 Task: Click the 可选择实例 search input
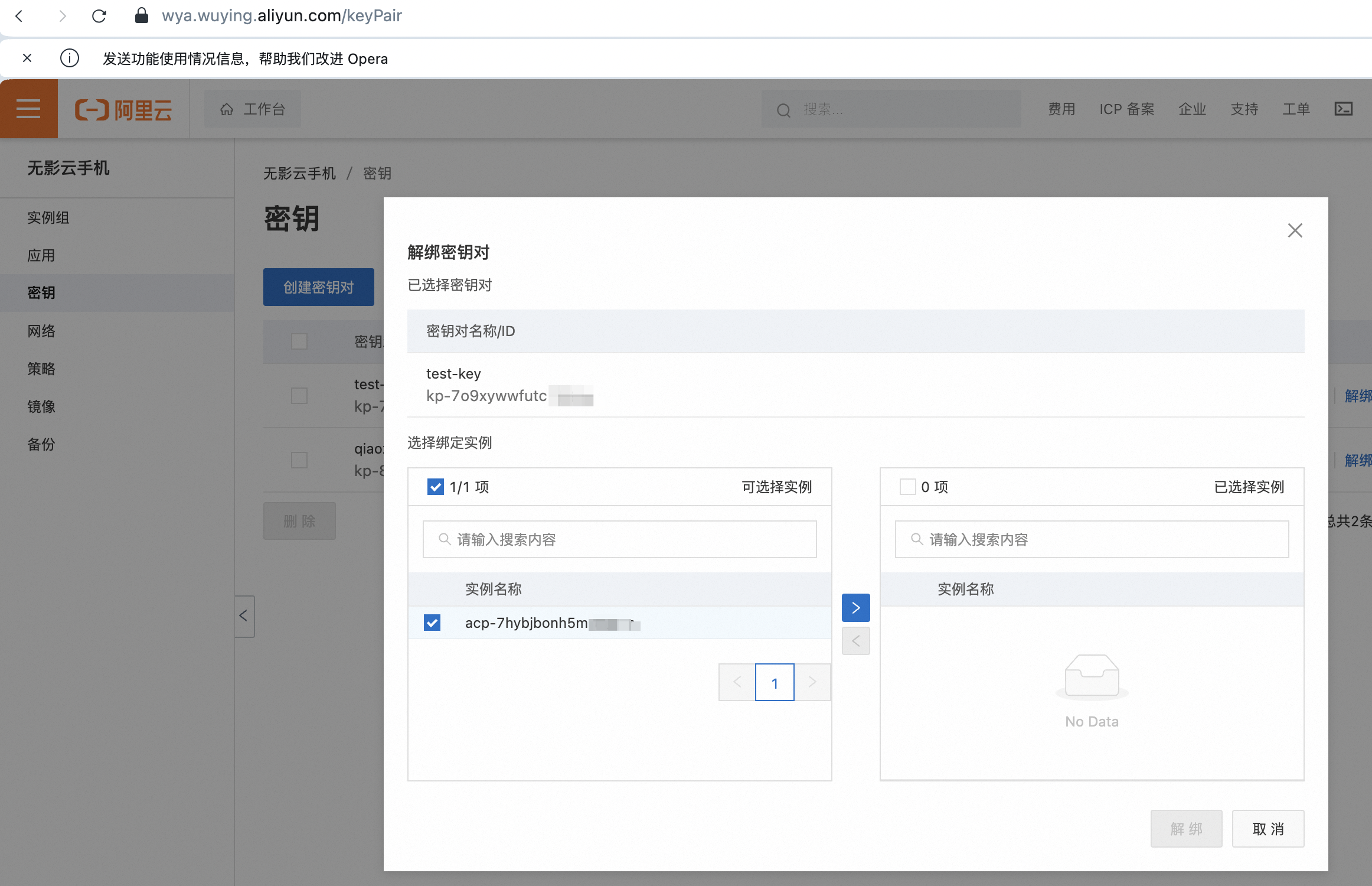click(x=619, y=539)
